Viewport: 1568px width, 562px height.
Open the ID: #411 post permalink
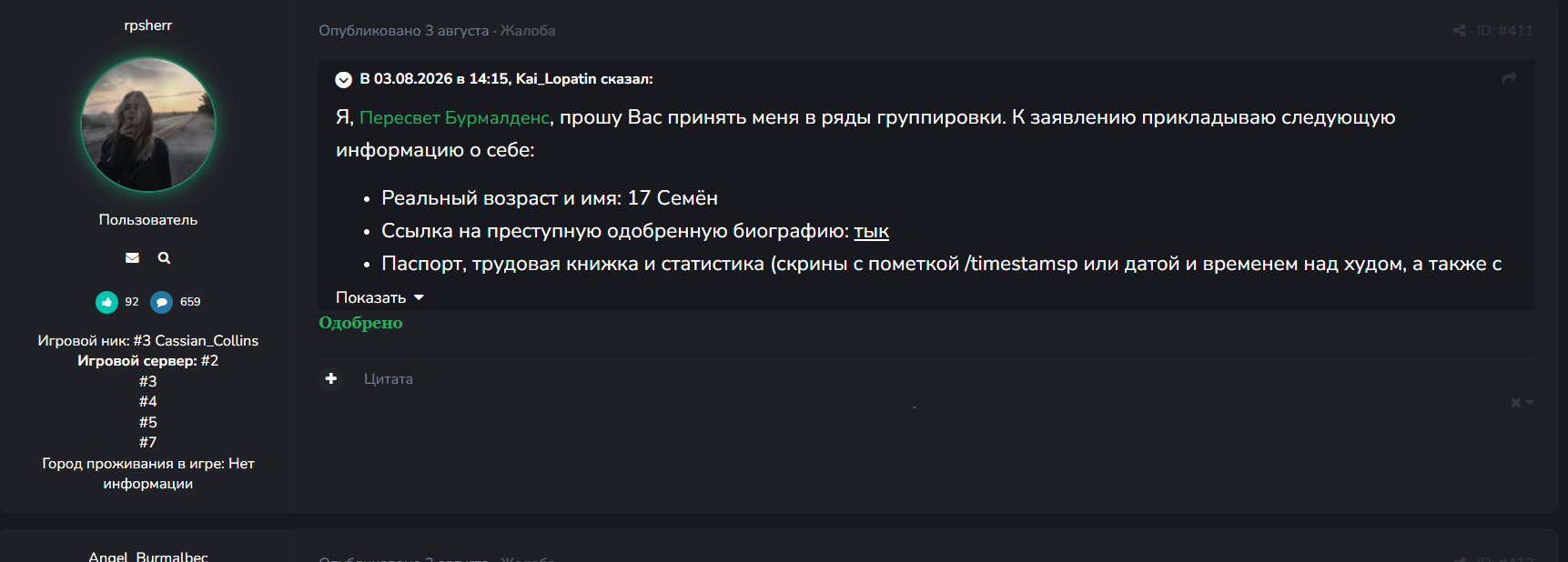pyautogui.click(x=1504, y=30)
